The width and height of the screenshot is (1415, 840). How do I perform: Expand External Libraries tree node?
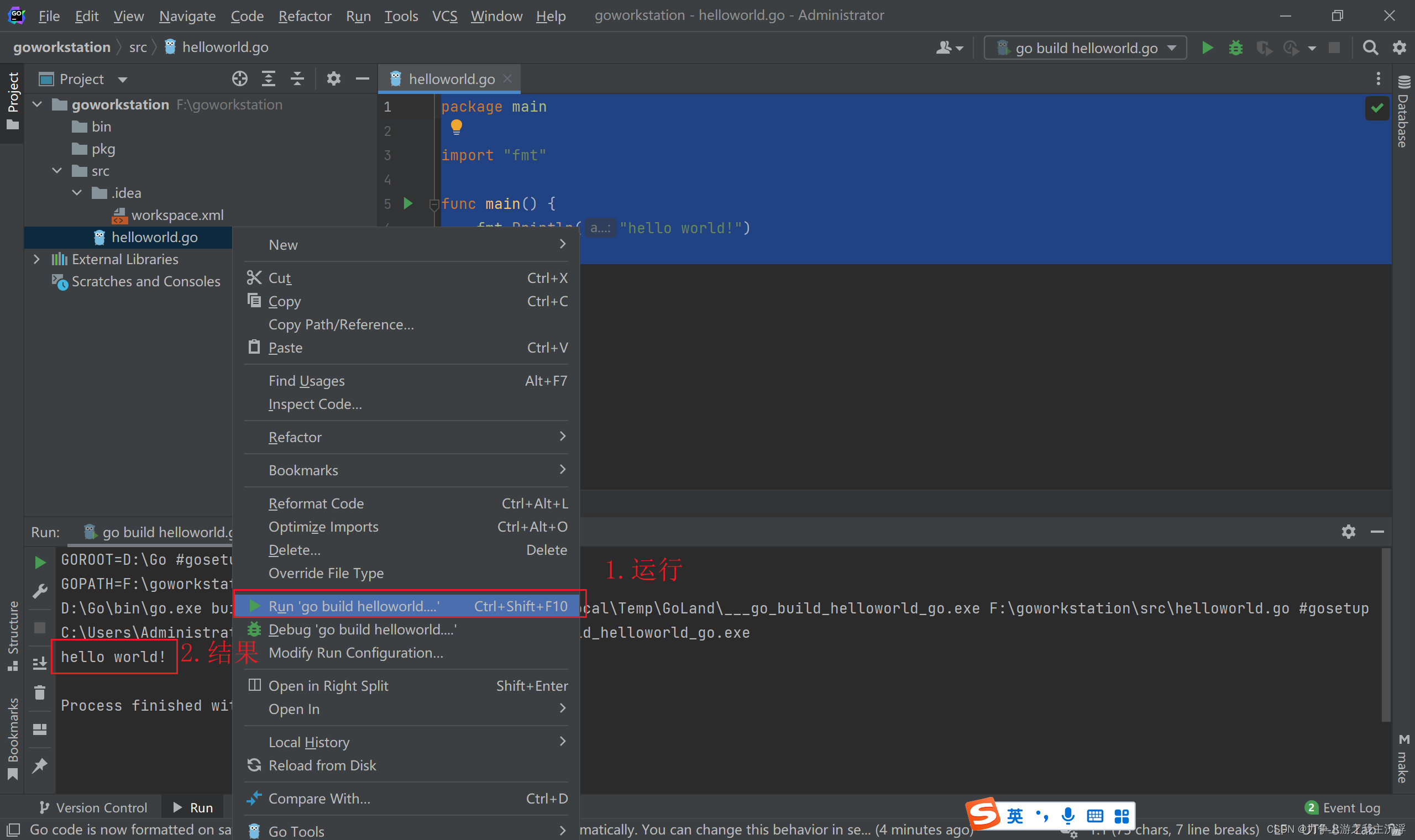(36, 259)
